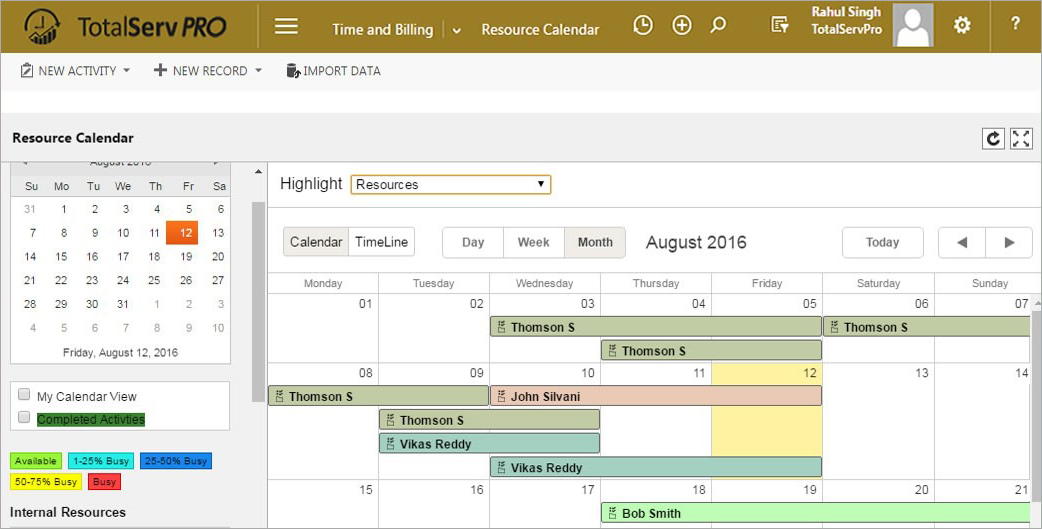The width and height of the screenshot is (1042, 529).
Task: Click the quick add plus icon
Action: point(682,26)
